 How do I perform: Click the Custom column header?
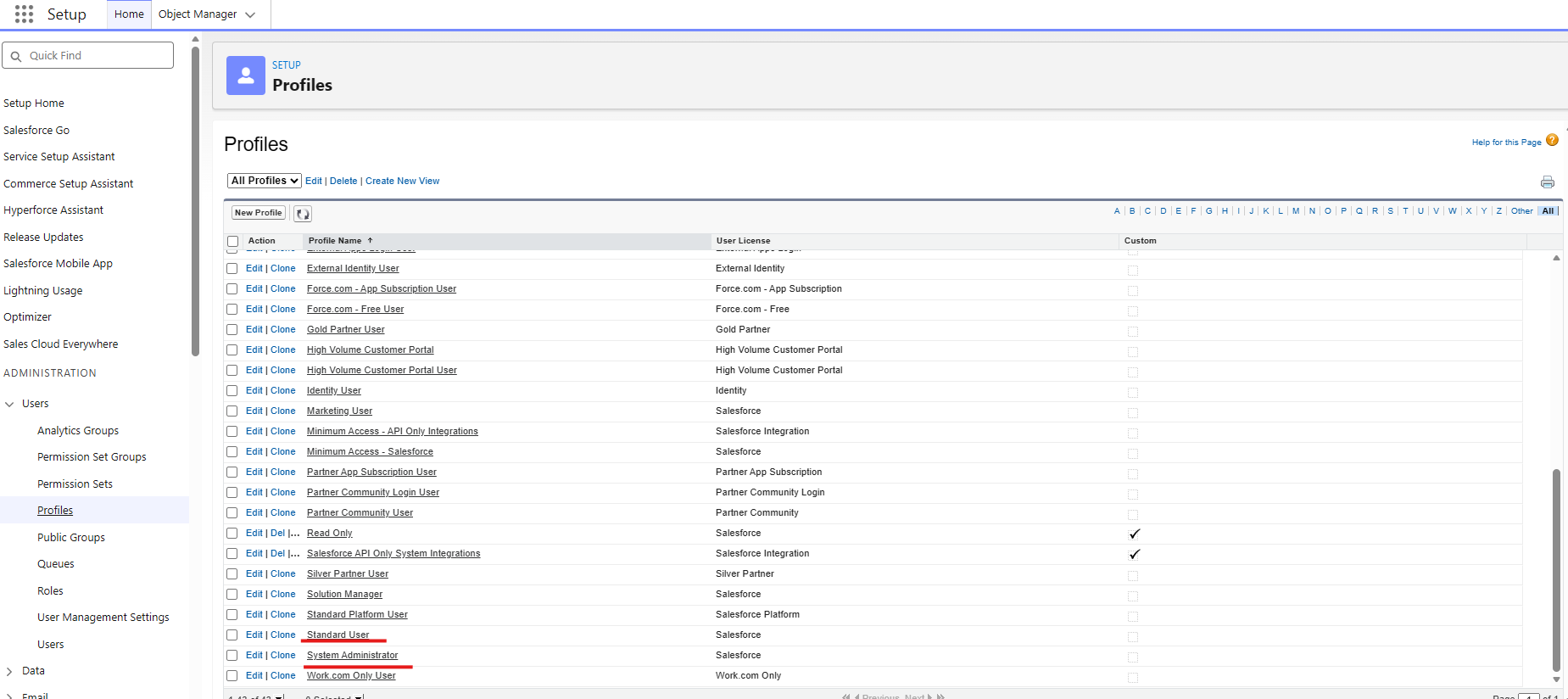(x=1141, y=241)
